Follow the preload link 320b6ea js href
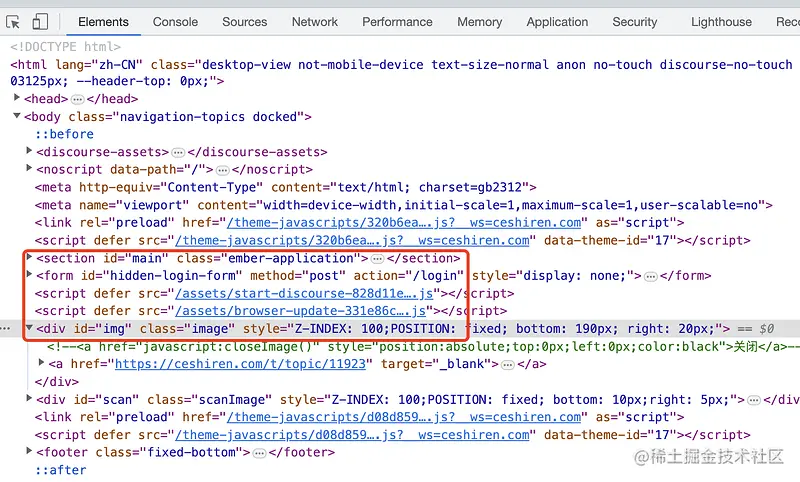 pyautogui.click(x=404, y=223)
